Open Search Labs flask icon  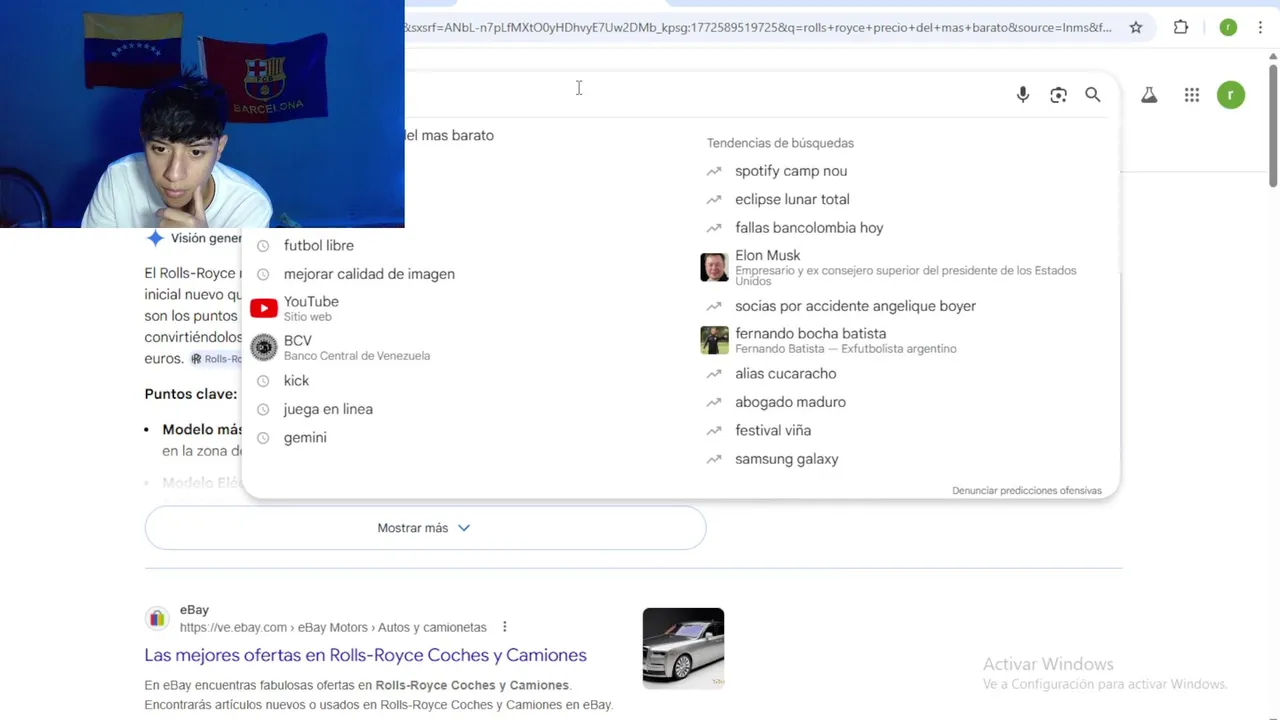pos(1149,95)
